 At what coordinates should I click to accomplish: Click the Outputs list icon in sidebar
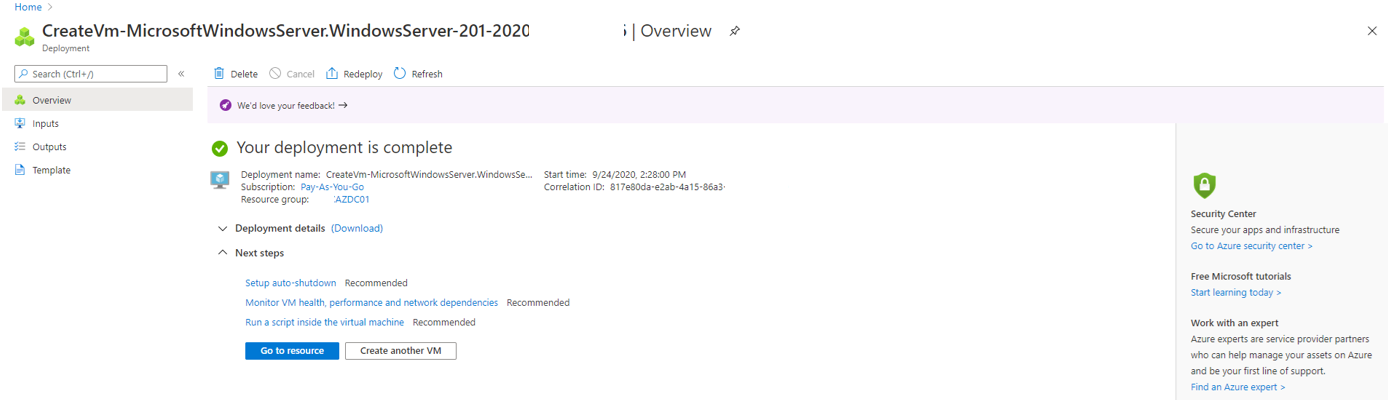pos(20,147)
